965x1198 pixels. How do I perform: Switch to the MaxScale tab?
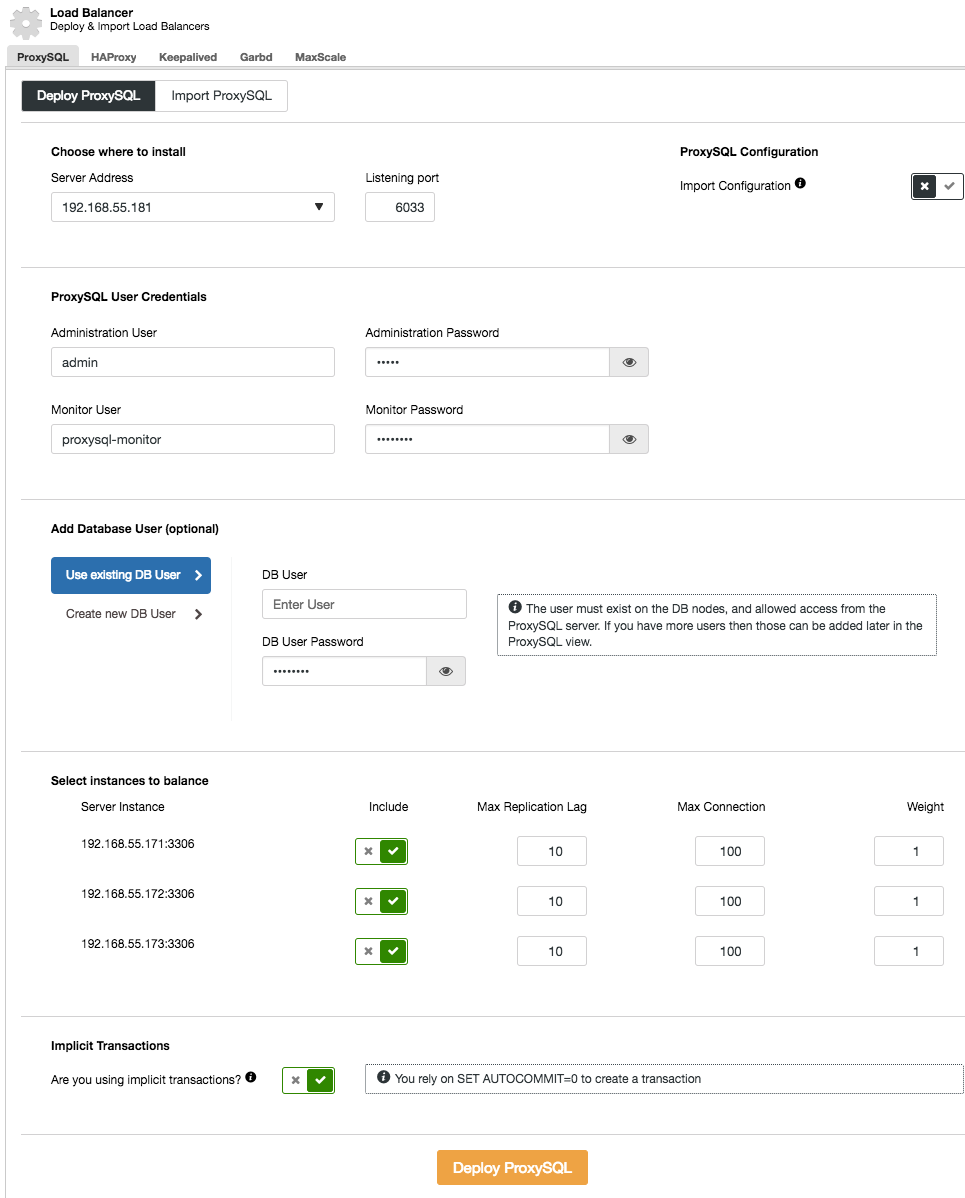320,57
